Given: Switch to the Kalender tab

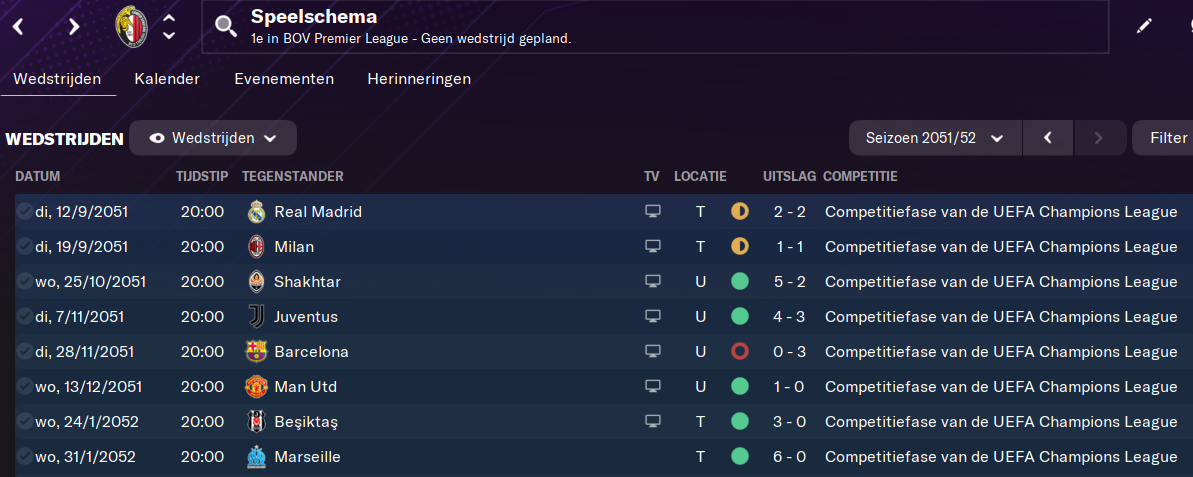Looking at the screenshot, I should click(167, 78).
